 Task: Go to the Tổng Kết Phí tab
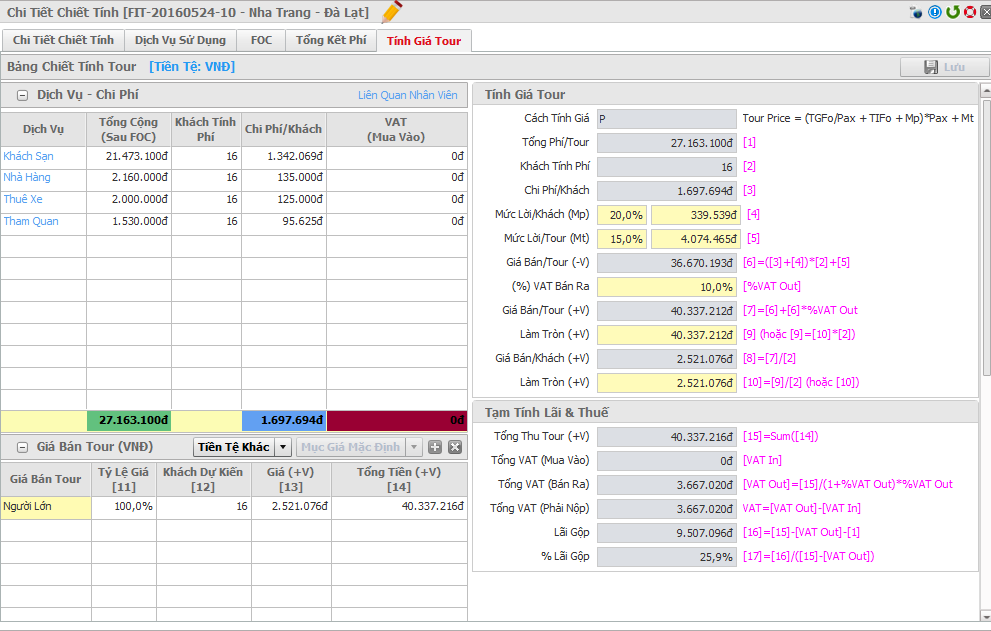(331, 40)
